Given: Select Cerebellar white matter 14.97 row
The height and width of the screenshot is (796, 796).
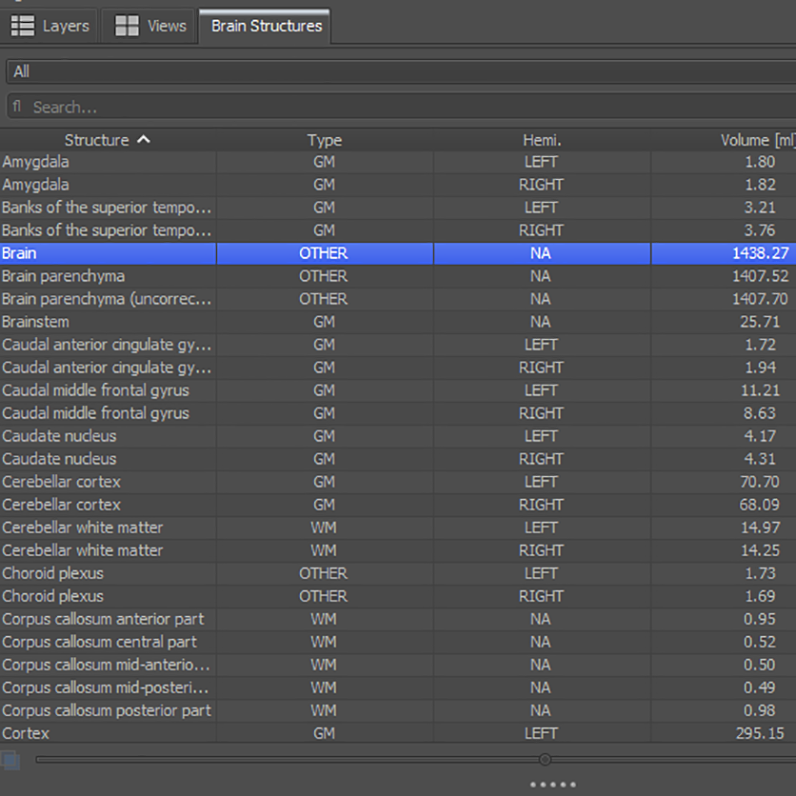Looking at the screenshot, I should 398,527.
